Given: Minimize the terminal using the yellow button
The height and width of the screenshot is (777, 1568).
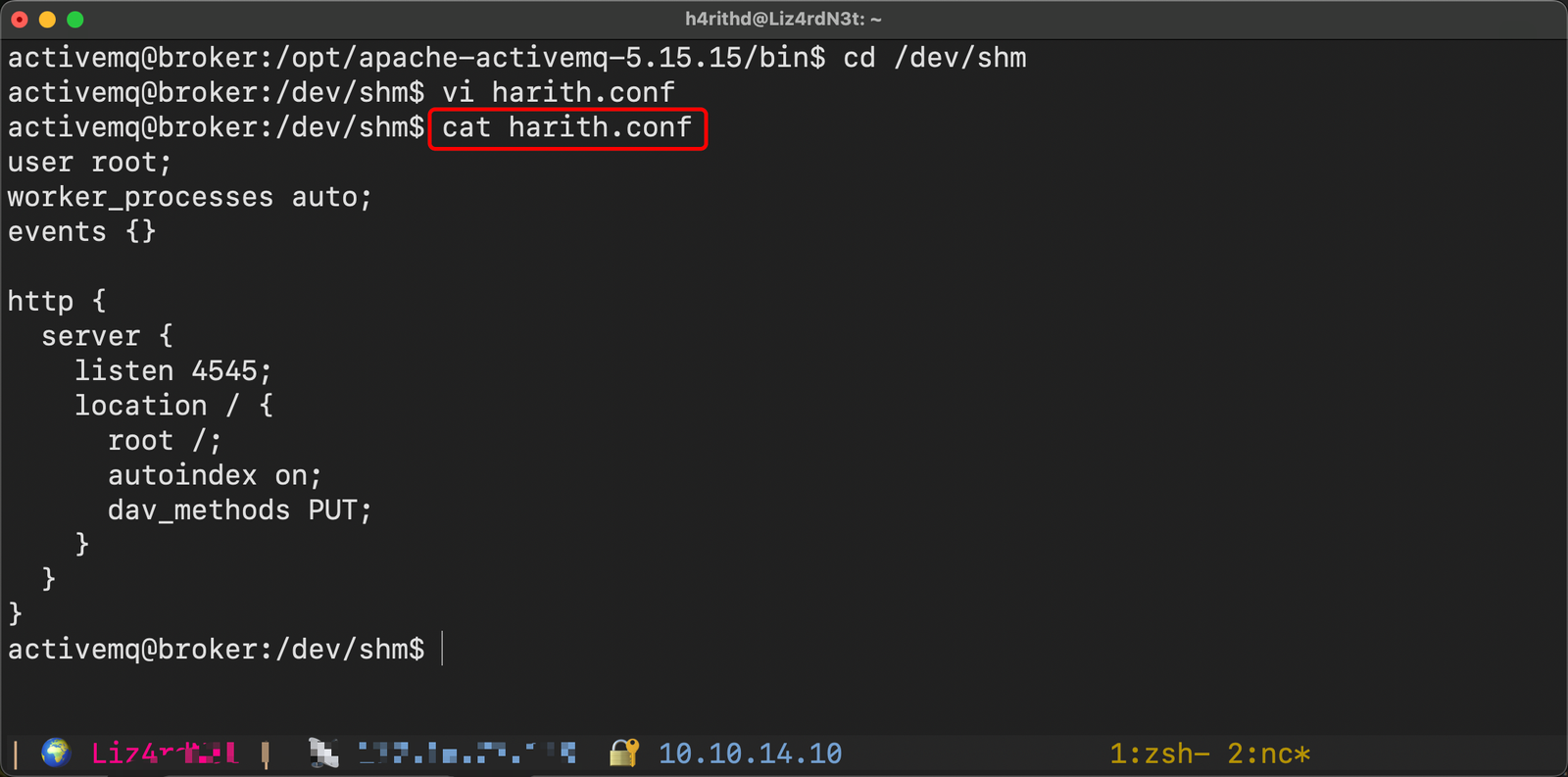Looking at the screenshot, I should coord(47,20).
